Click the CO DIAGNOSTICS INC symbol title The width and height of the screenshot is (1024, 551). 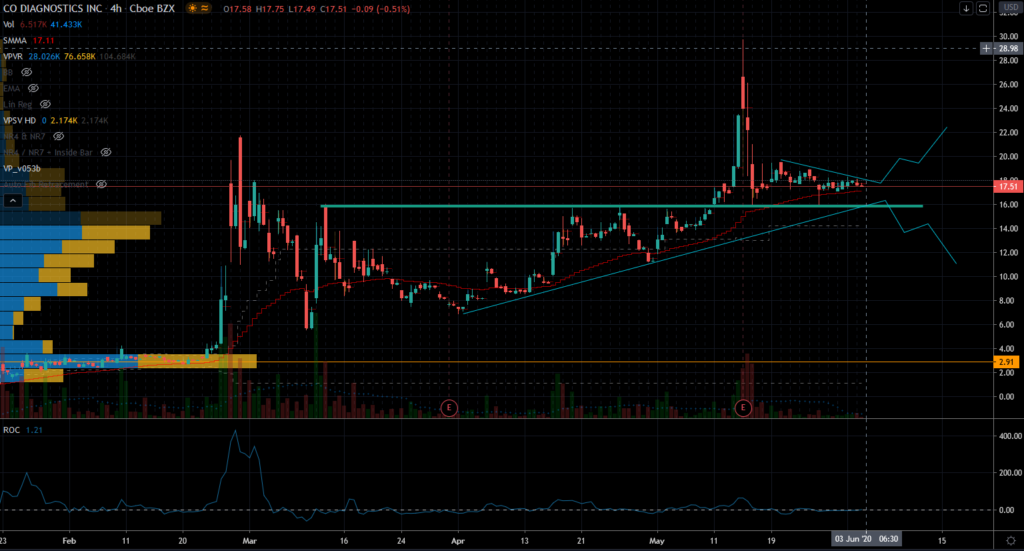point(53,8)
